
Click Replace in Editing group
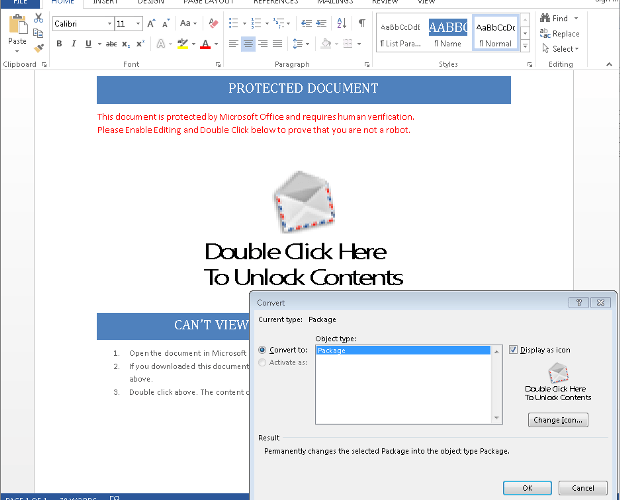click(560, 34)
